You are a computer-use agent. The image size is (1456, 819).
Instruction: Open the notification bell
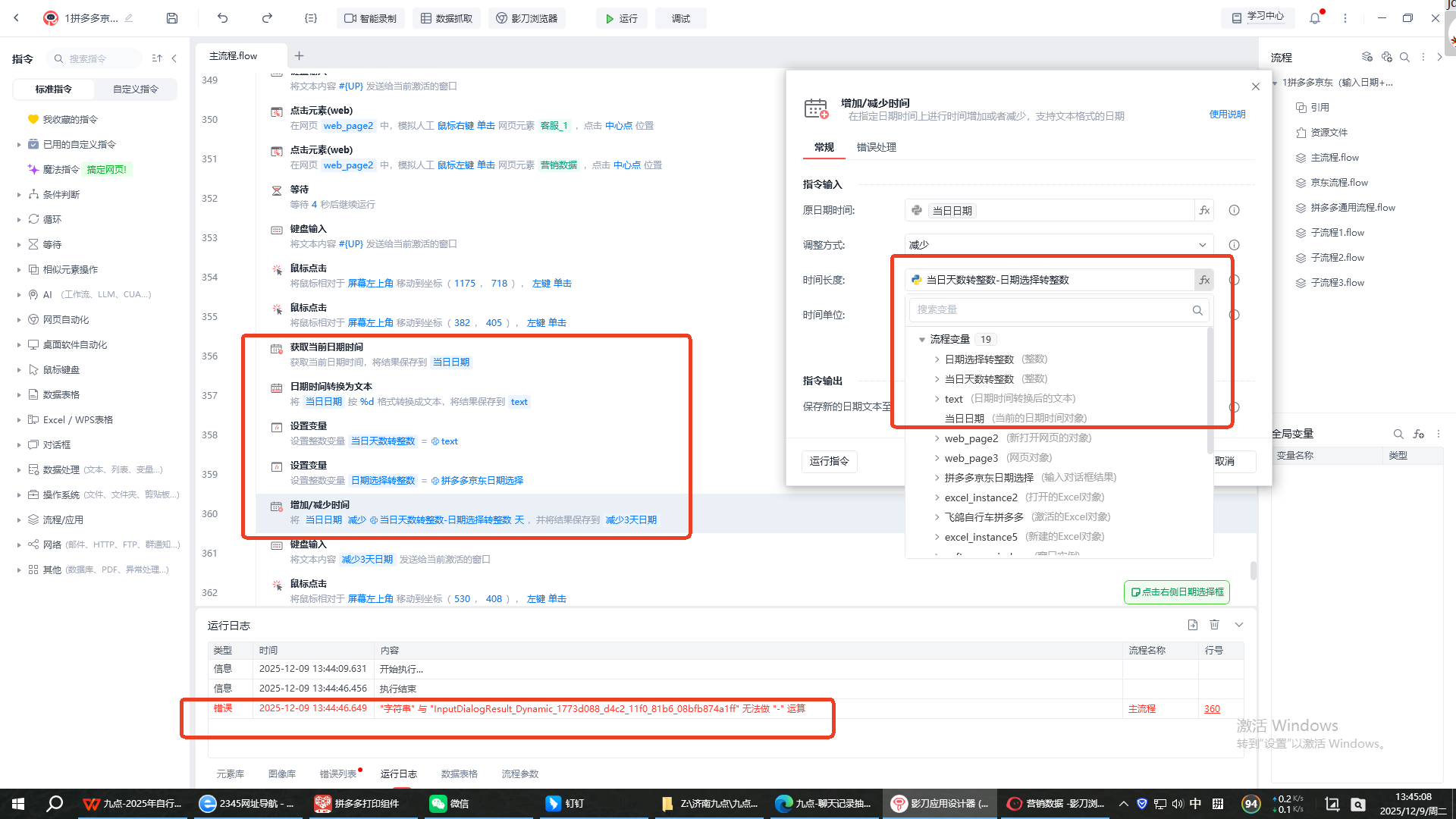(1315, 18)
